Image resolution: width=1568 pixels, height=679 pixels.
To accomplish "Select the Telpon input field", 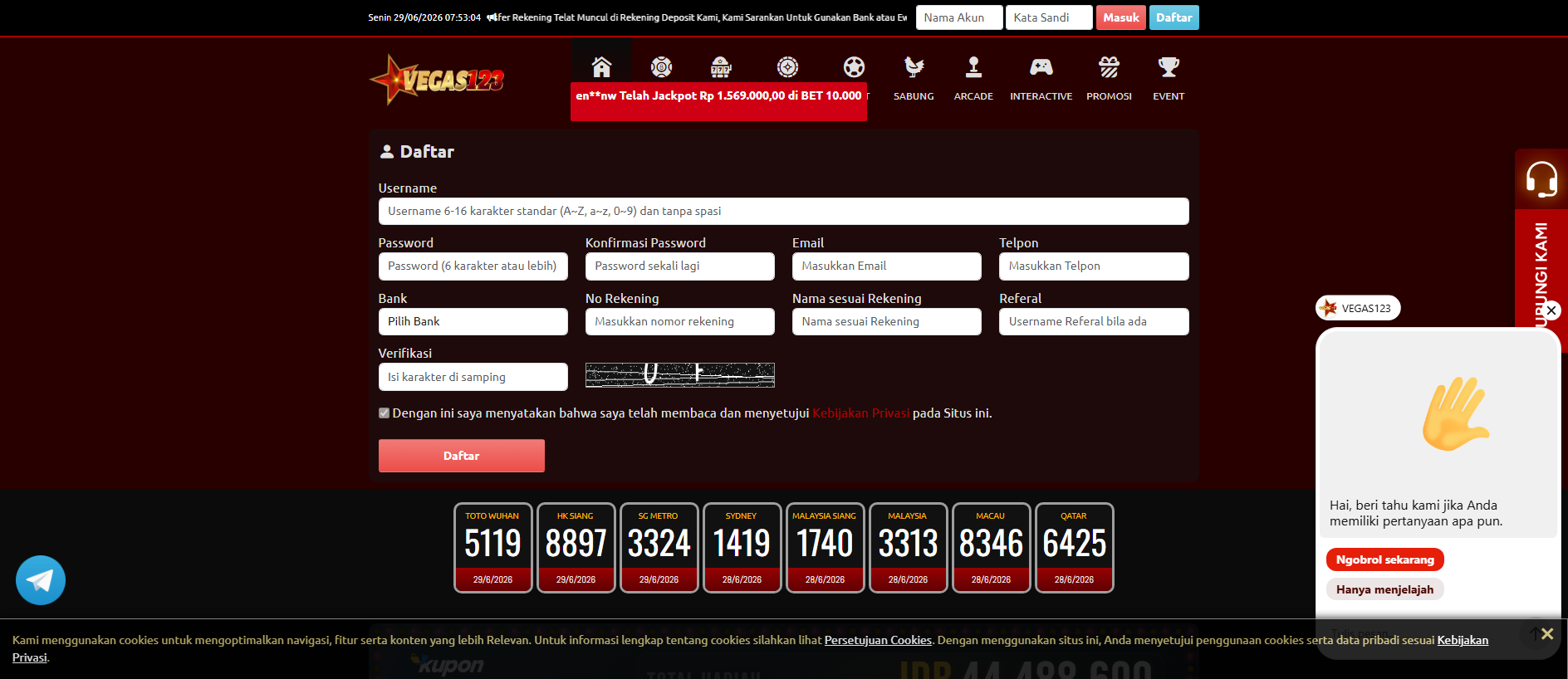I will [1094, 266].
